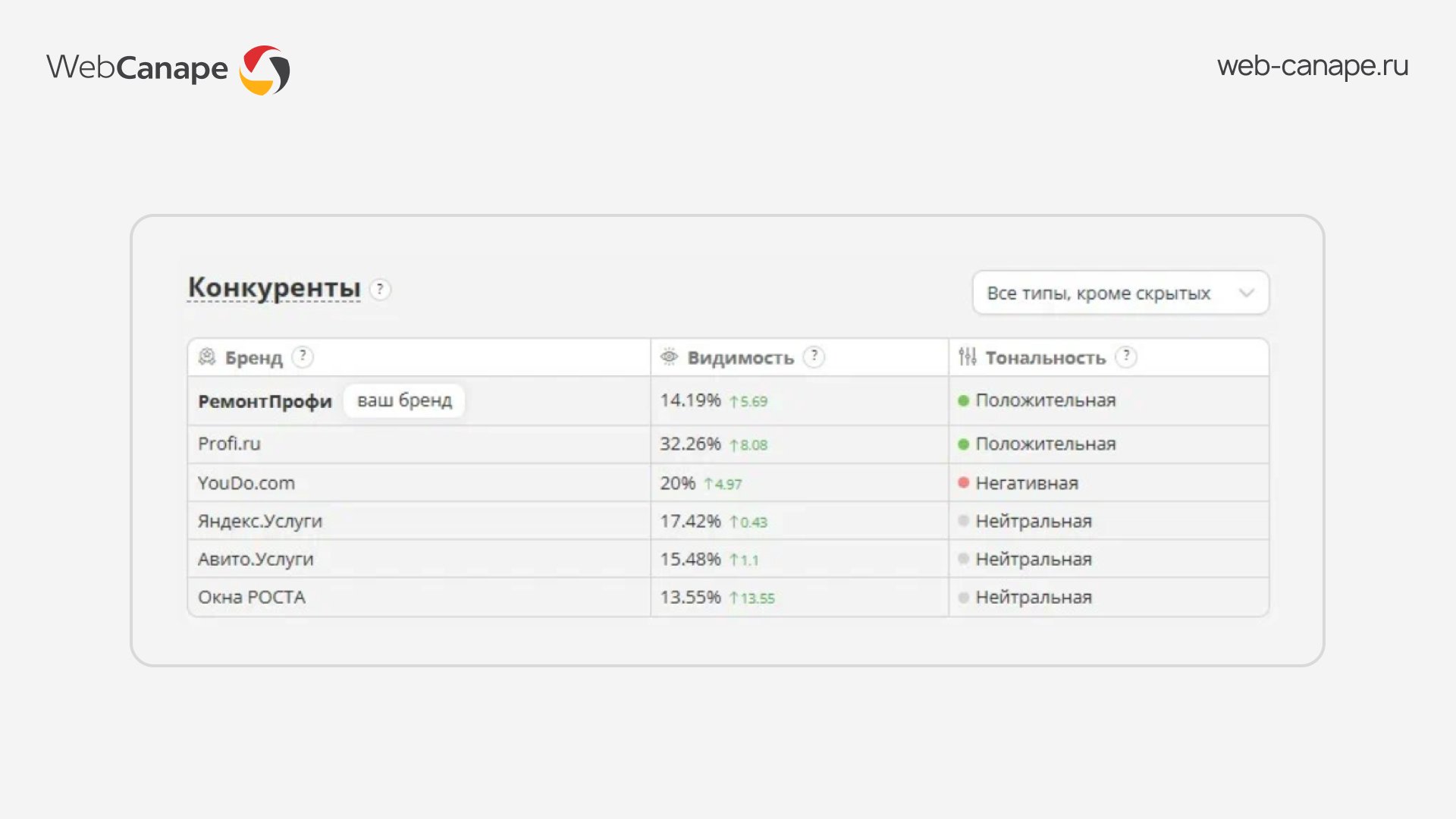Image resolution: width=1456 pixels, height=819 pixels.
Task: Click visibility value 15.48%
Action: (690, 560)
